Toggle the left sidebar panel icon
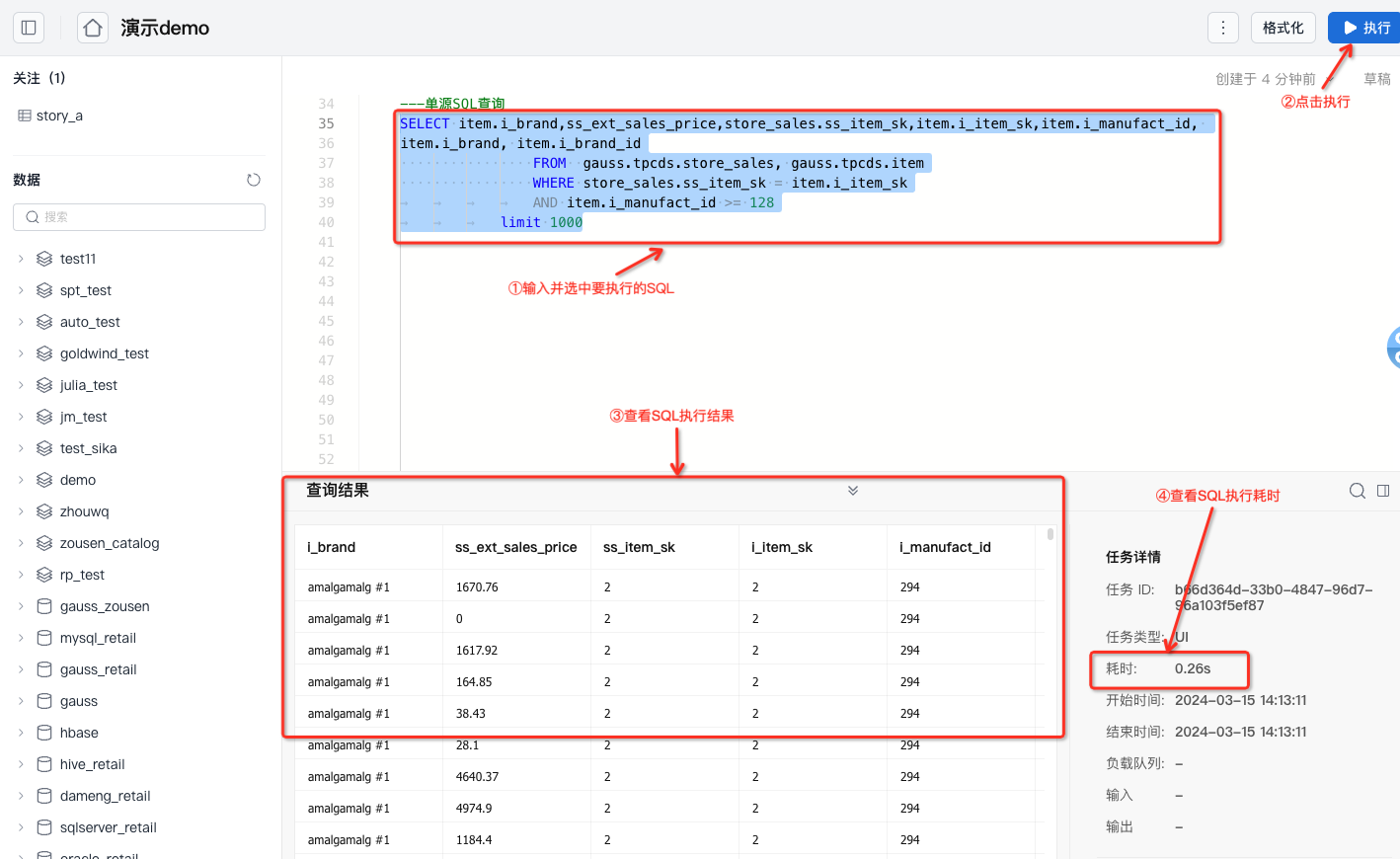The width and height of the screenshot is (1400, 859). coord(29,28)
